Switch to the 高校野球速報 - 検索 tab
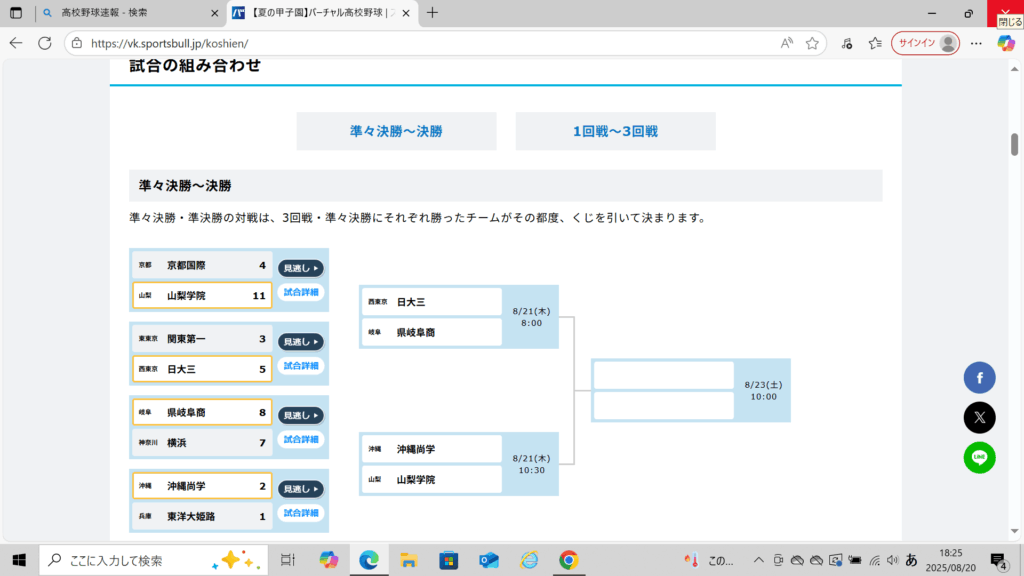 click(120, 13)
